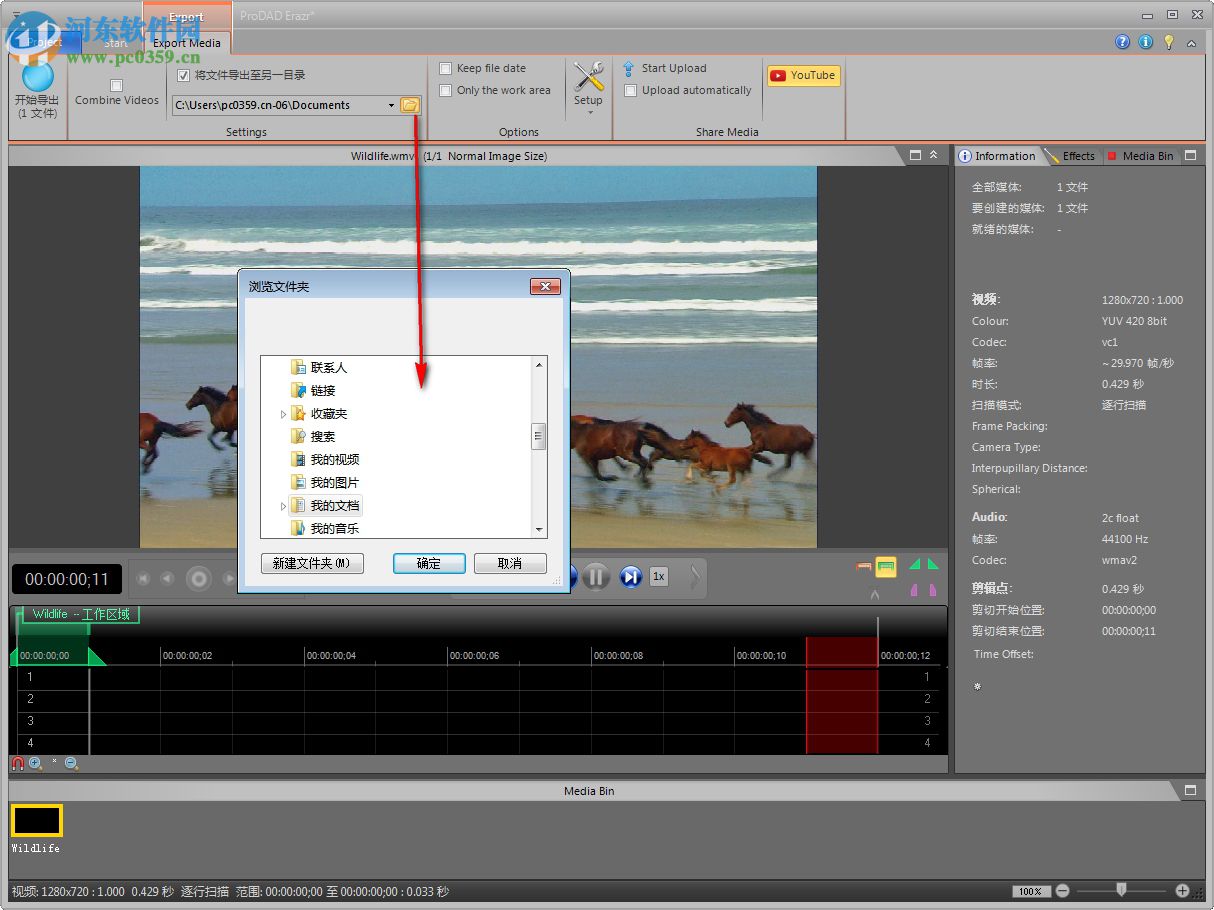The height and width of the screenshot is (910, 1214).
Task: Click the browse folder icon beside export path
Action: (x=410, y=105)
